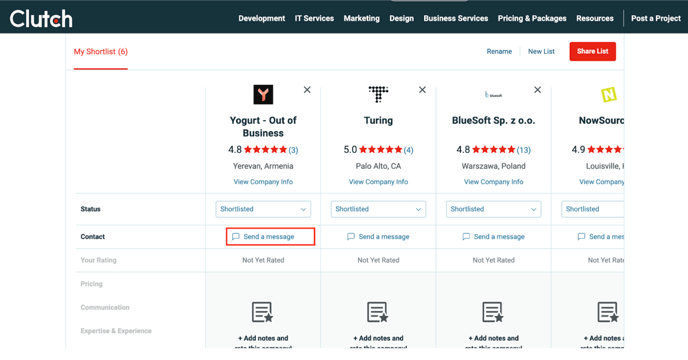Remove Turing from the shortlist
Image resolution: width=688 pixels, height=360 pixels.
[422, 90]
